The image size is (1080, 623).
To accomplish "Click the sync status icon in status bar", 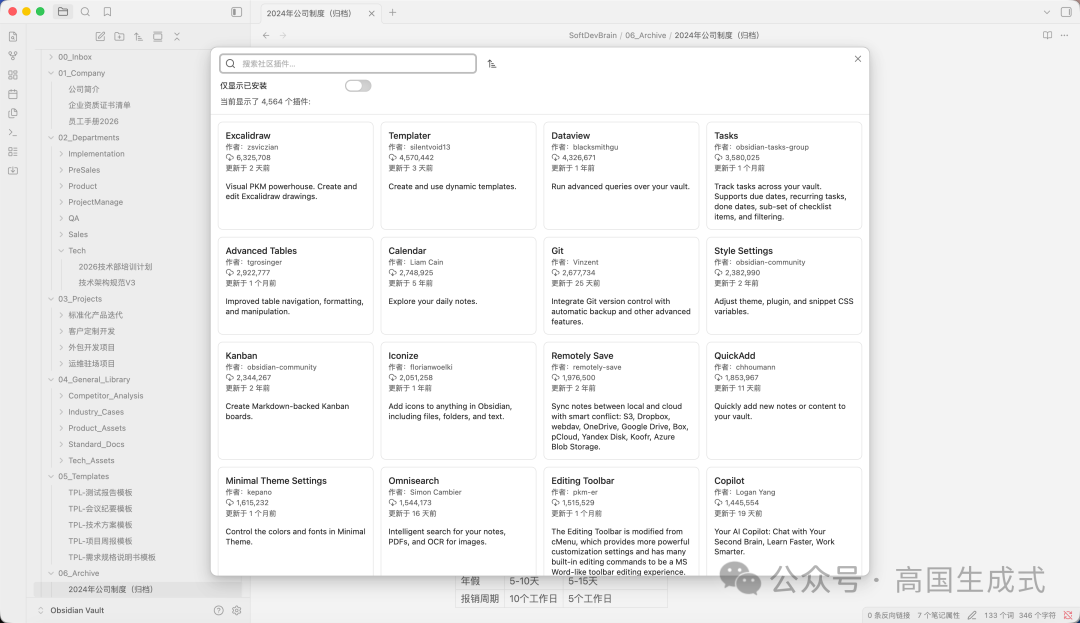I will [1068, 615].
